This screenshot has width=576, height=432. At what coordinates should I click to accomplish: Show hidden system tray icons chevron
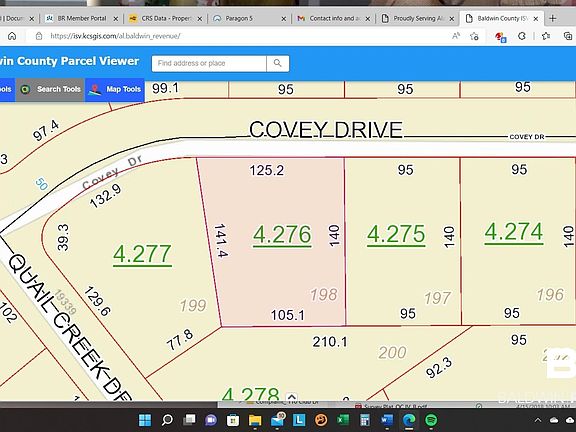pos(538,420)
